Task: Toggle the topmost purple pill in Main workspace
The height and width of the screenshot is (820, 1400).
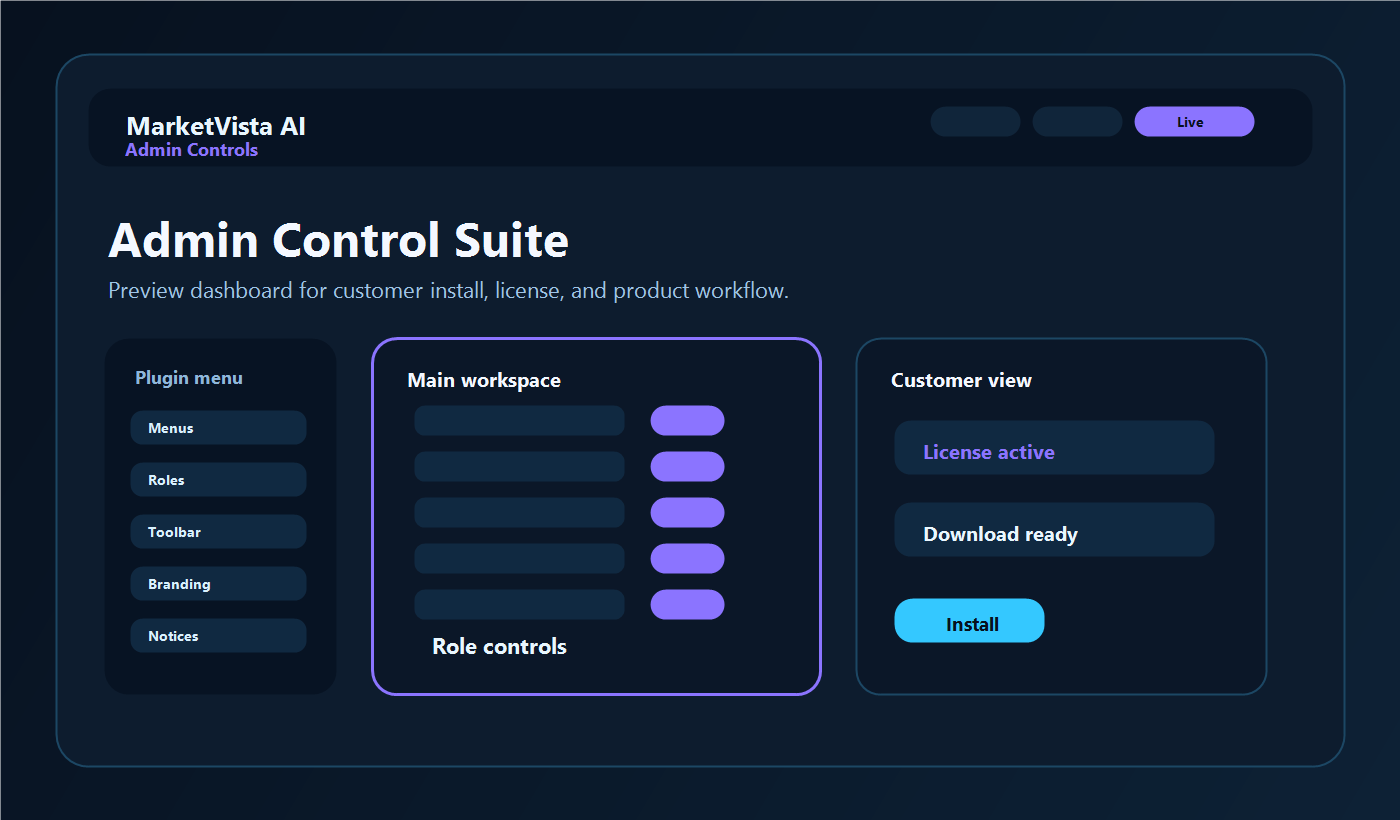Action: click(x=687, y=421)
